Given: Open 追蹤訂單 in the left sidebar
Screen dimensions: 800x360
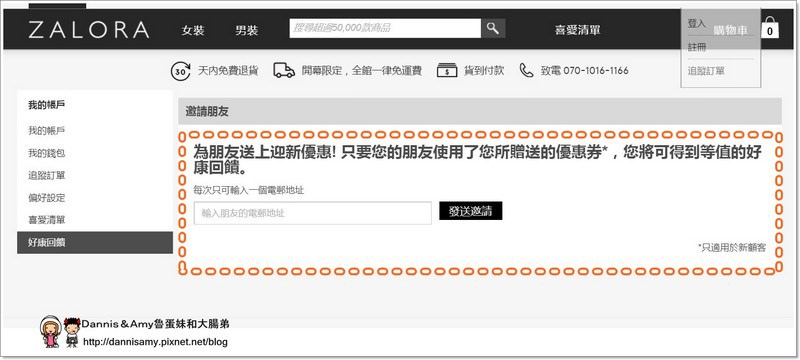Looking at the screenshot, I should point(46,175).
